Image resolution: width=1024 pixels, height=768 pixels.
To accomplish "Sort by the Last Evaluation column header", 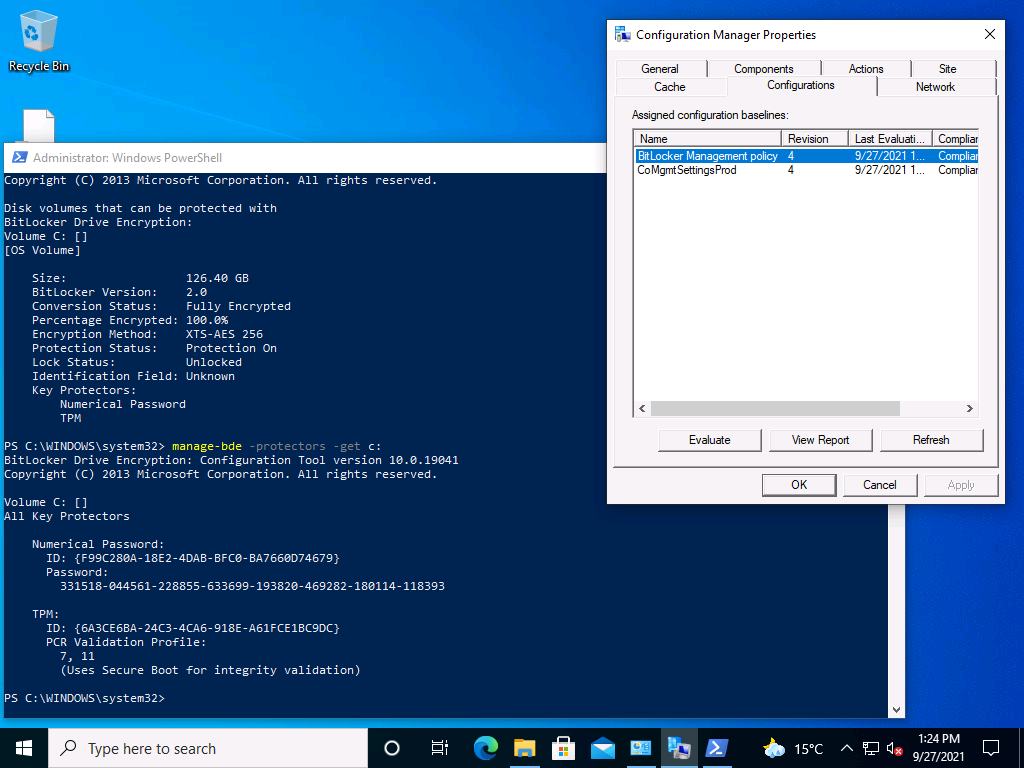I will [x=889, y=138].
